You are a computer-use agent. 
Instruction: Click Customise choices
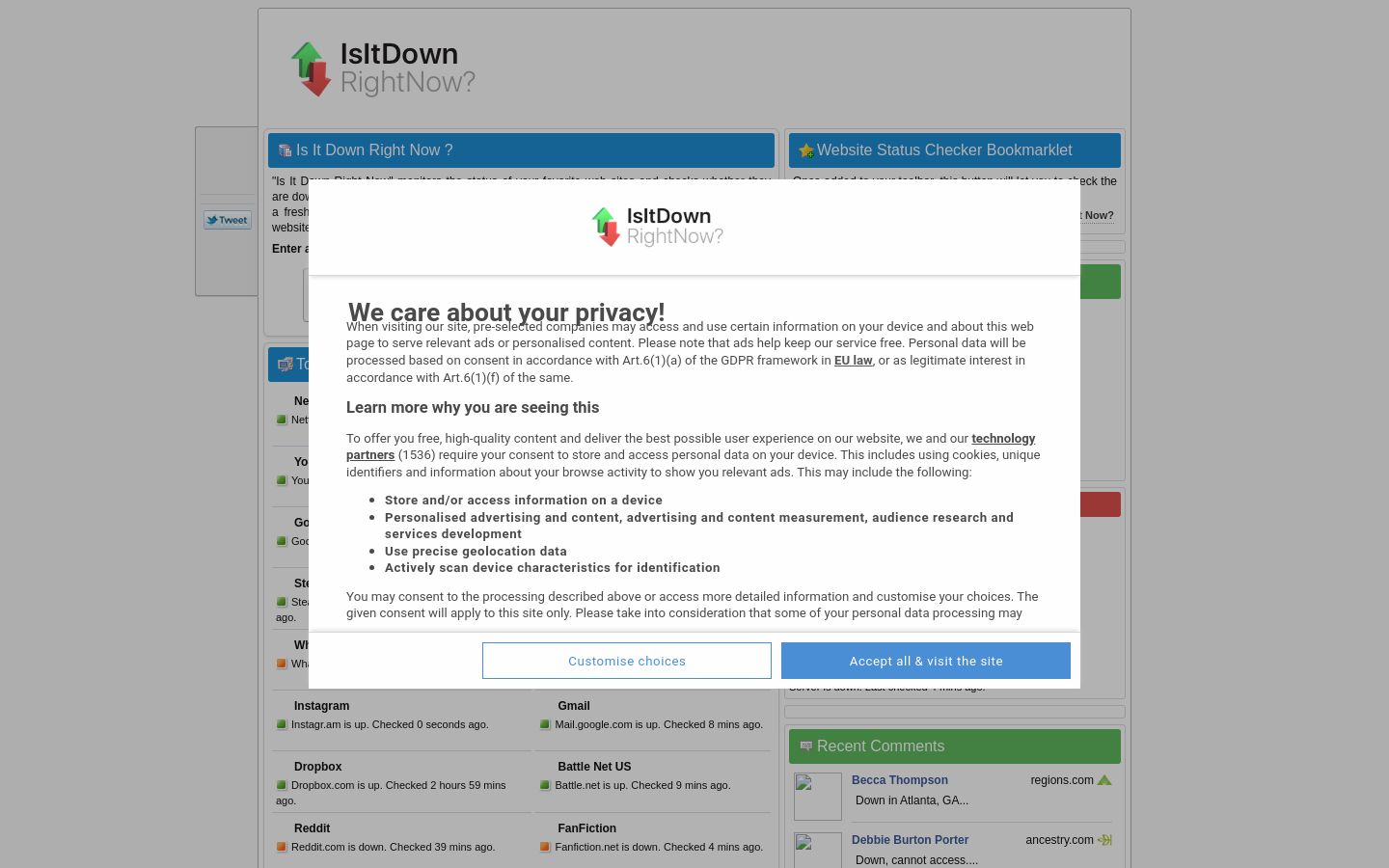pyautogui.click(x=627, y=661)
